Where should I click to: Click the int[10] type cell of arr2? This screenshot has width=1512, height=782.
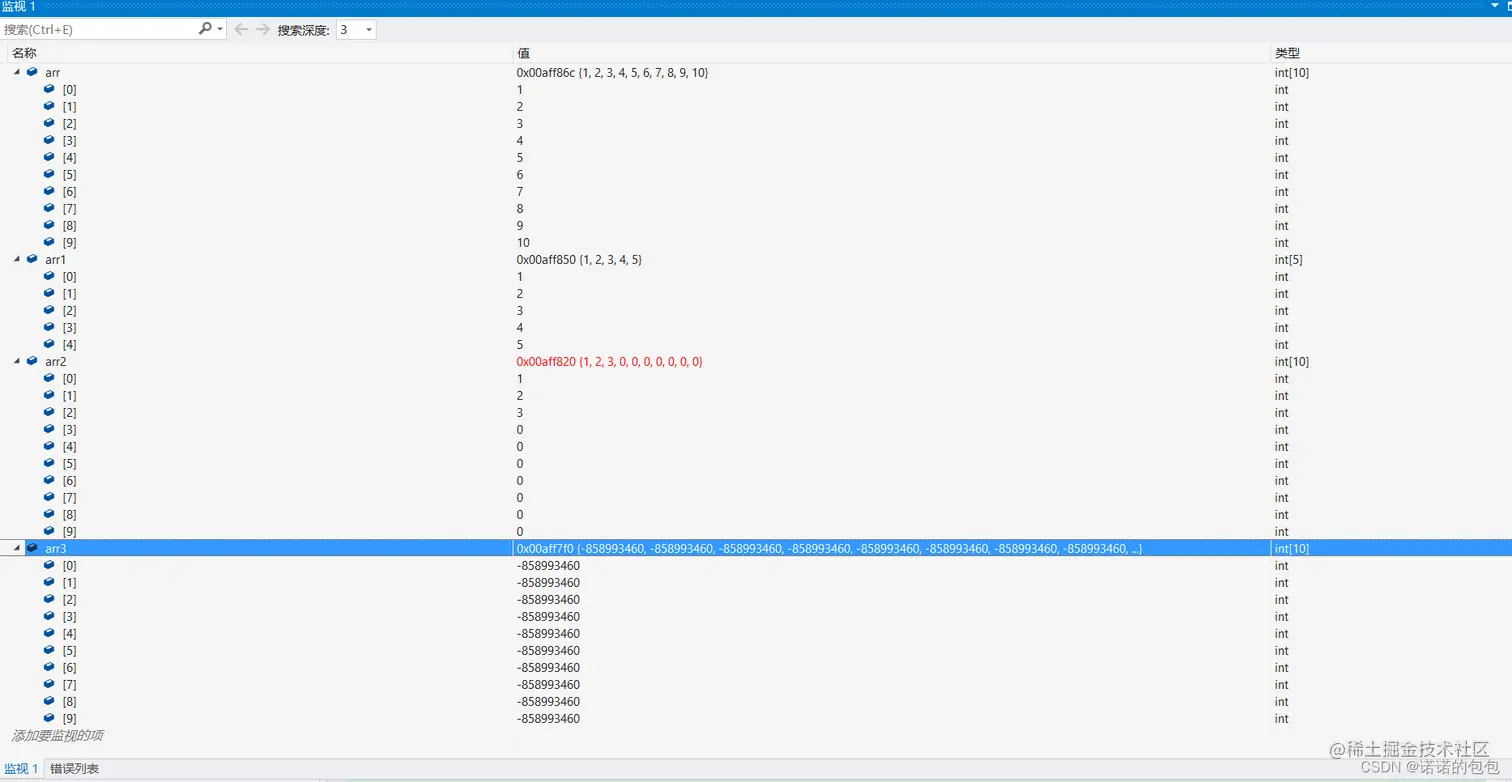point(1291,361)
